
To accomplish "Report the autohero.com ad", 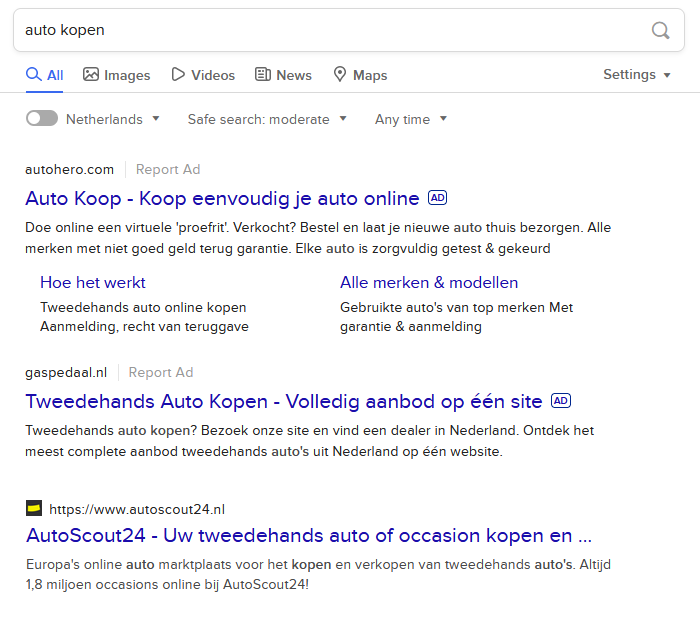I will click(168, 170).
